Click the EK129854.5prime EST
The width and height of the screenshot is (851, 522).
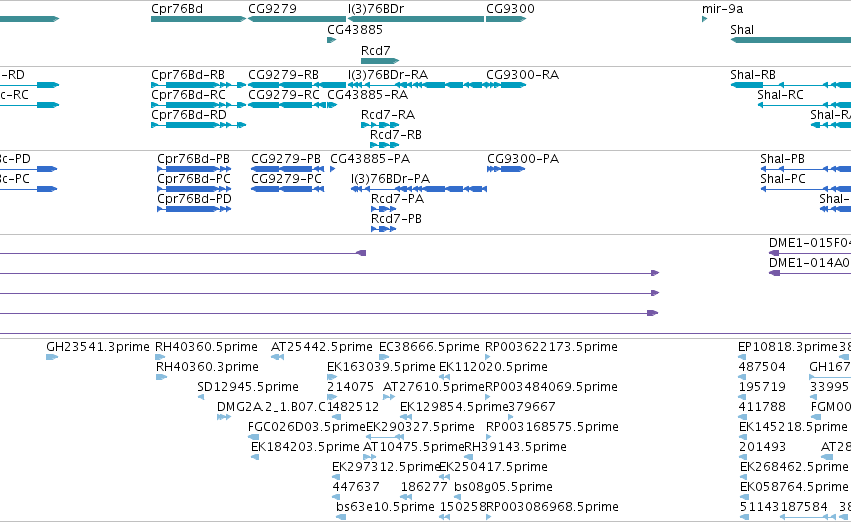click(x=404, y=417)
